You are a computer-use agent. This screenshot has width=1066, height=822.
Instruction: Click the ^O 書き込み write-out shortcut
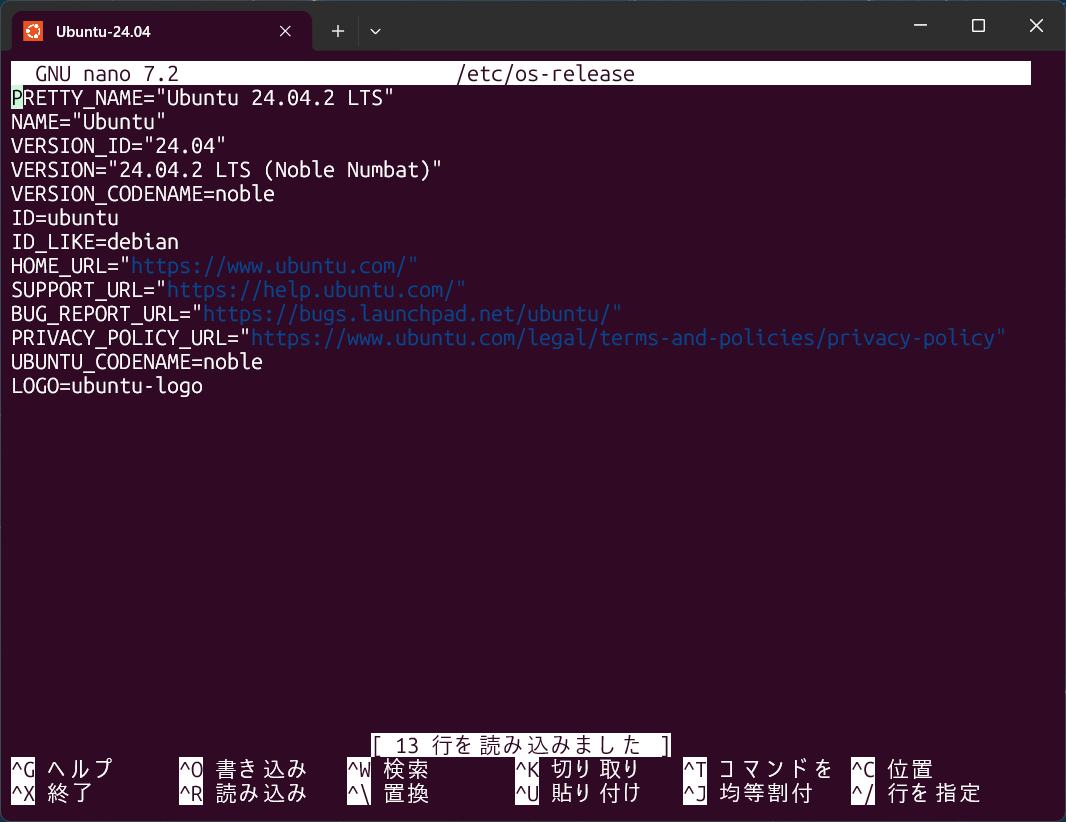[243, 769]
